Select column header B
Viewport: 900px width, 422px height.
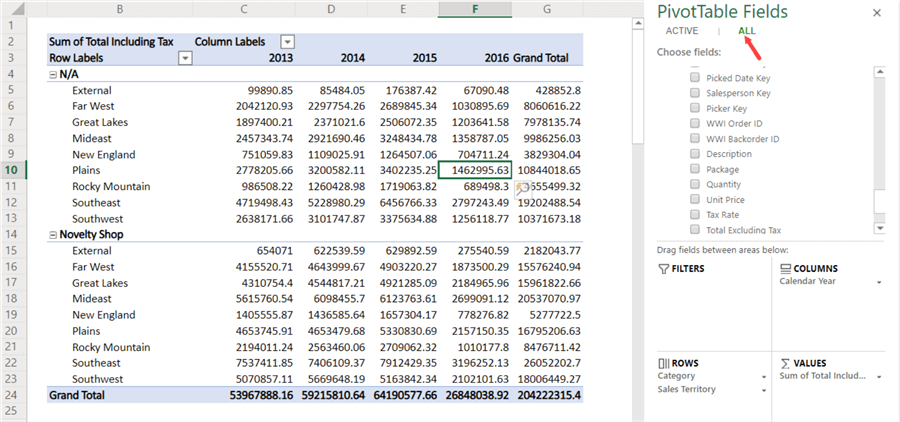click(119, 9)
